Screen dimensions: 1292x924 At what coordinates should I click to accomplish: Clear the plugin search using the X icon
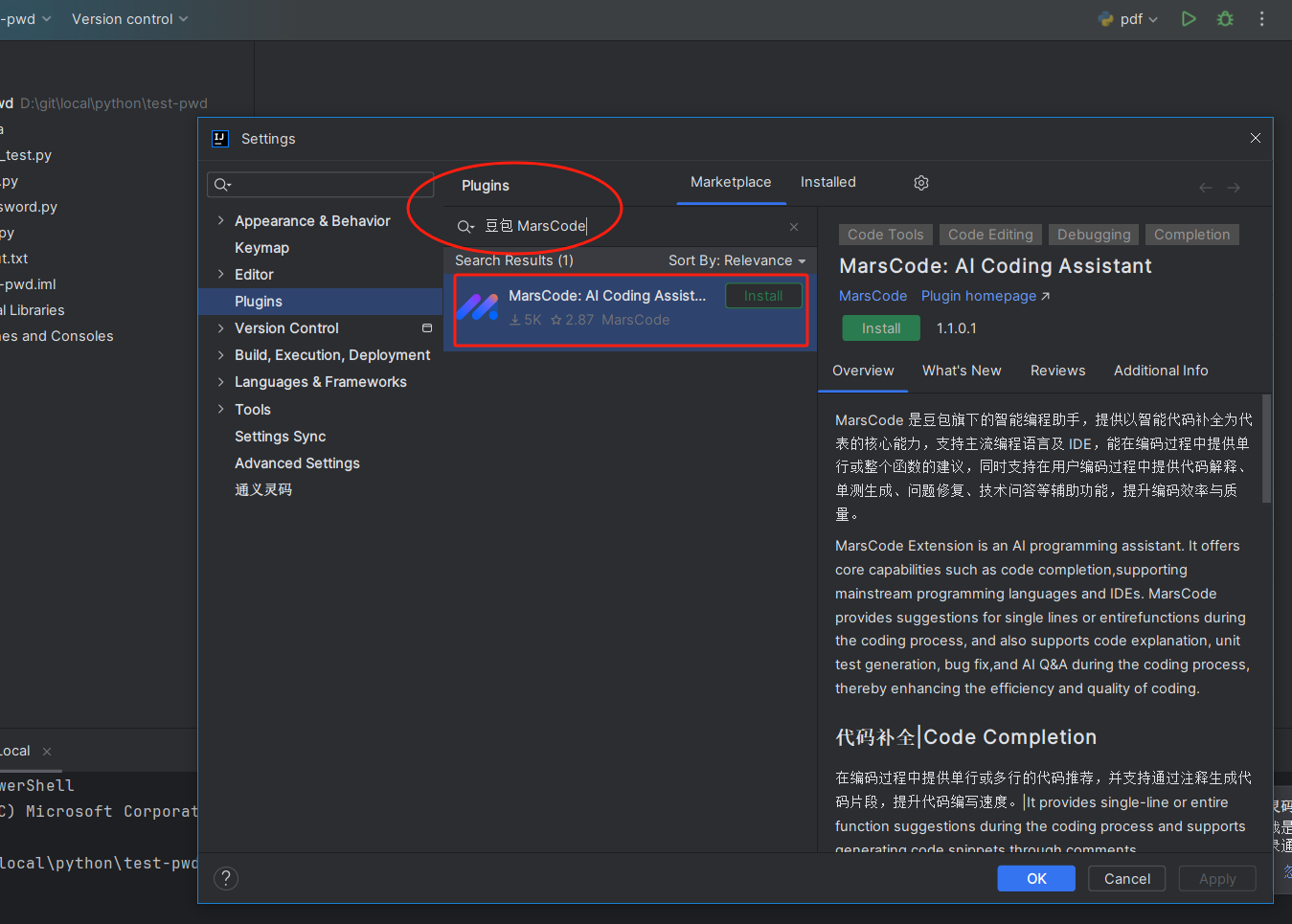[x=794, y=227]
